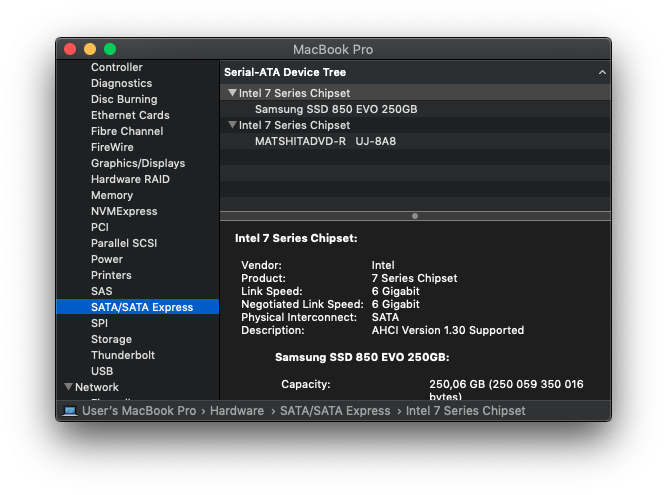Click the pane divider handle dot
The height and width of the screenshot is (495, 667).
(415, 216)
